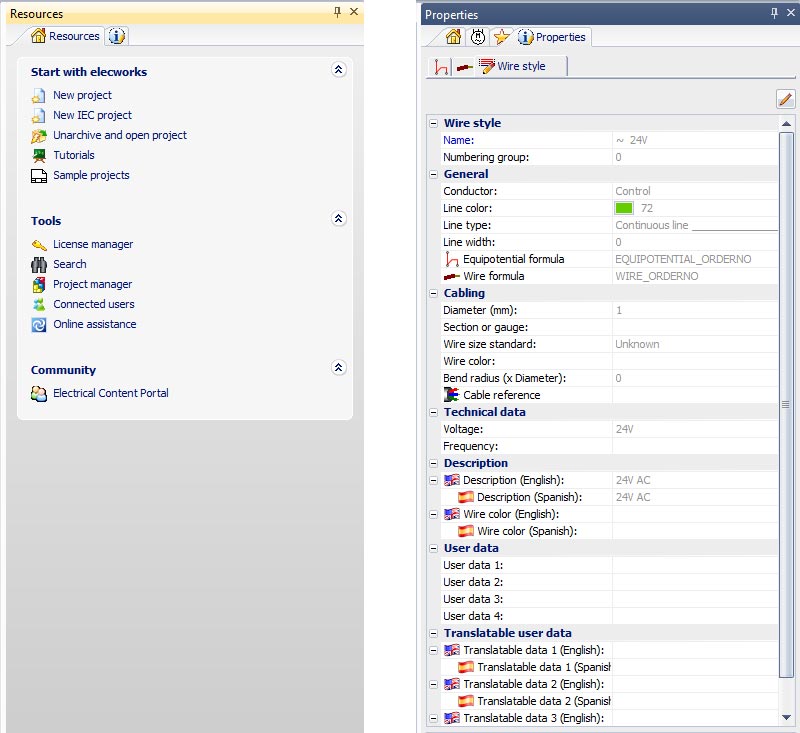Pin the Properties panel
Screen dimensions: 800x733
click(x=774, y=13)
